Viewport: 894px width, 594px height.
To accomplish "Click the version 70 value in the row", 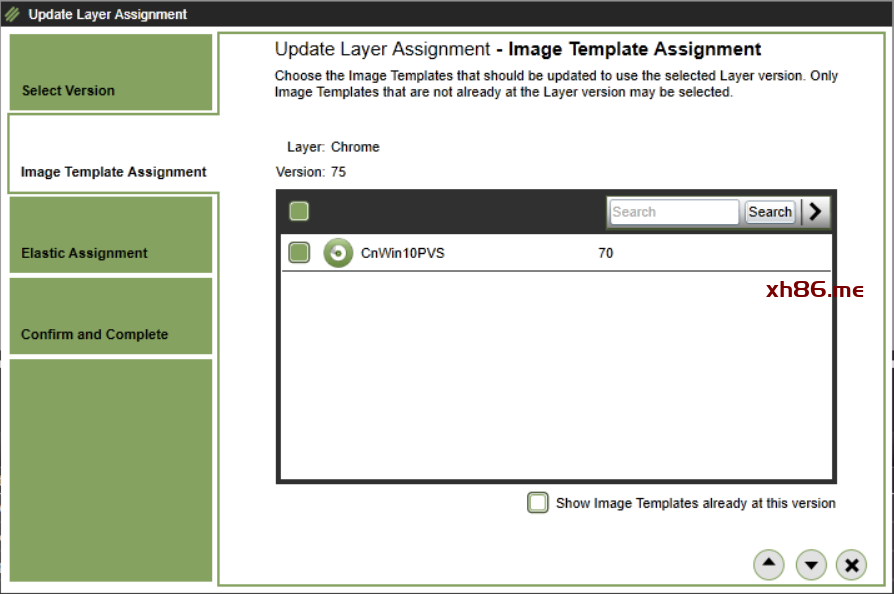I will (x=605, y=253).
